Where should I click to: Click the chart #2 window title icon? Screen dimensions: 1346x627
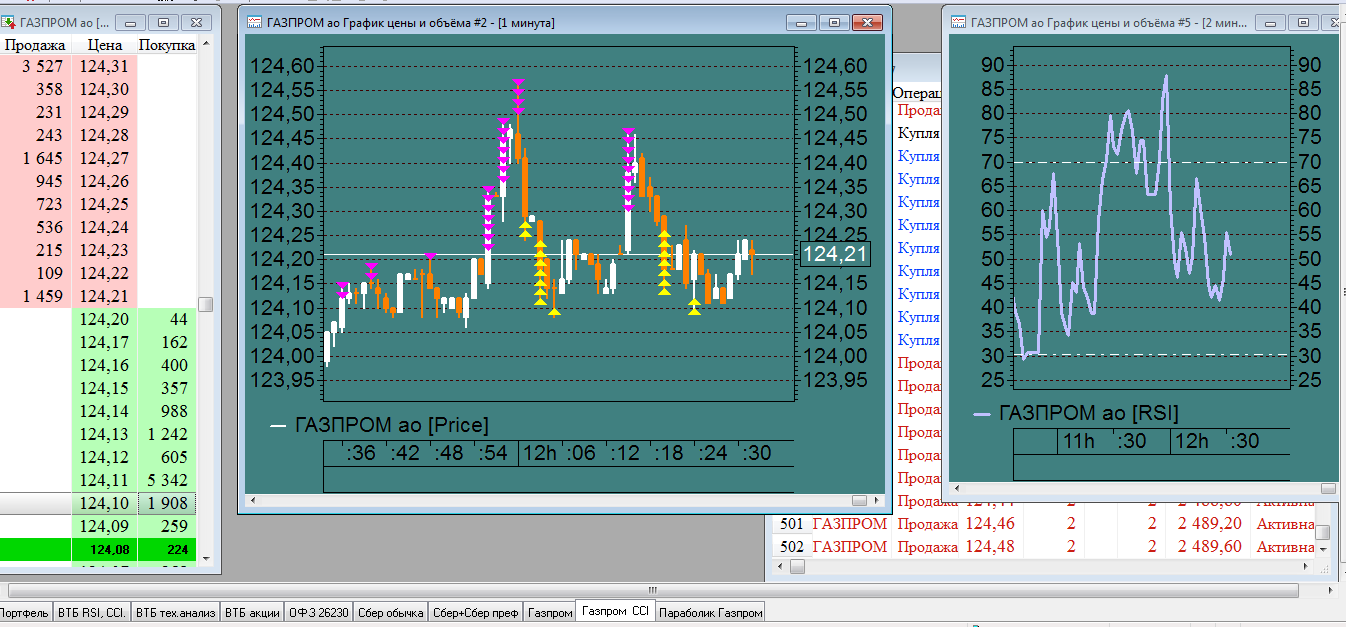(x=255, y=20)
